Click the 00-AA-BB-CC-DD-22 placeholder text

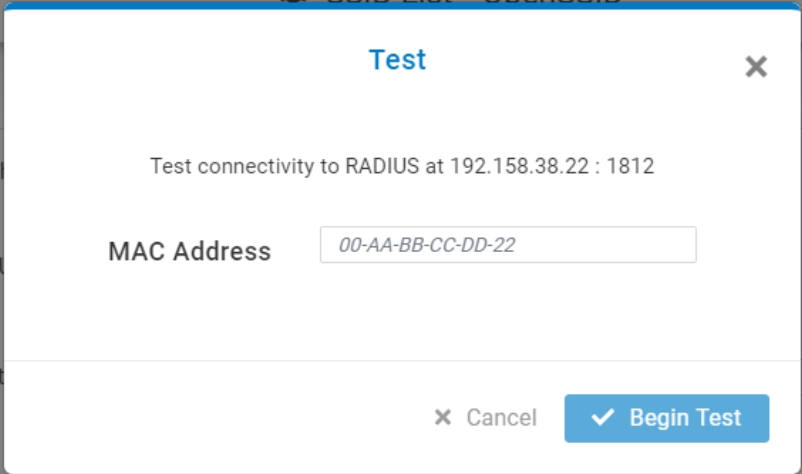click(x=427, y=245)
